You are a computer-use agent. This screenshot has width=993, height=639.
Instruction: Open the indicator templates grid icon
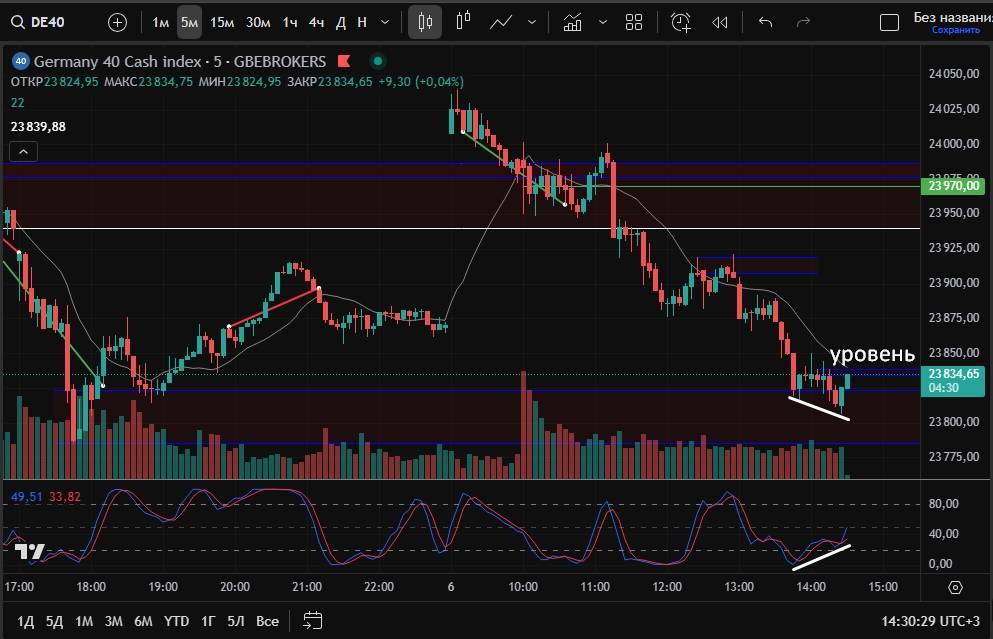634,22
